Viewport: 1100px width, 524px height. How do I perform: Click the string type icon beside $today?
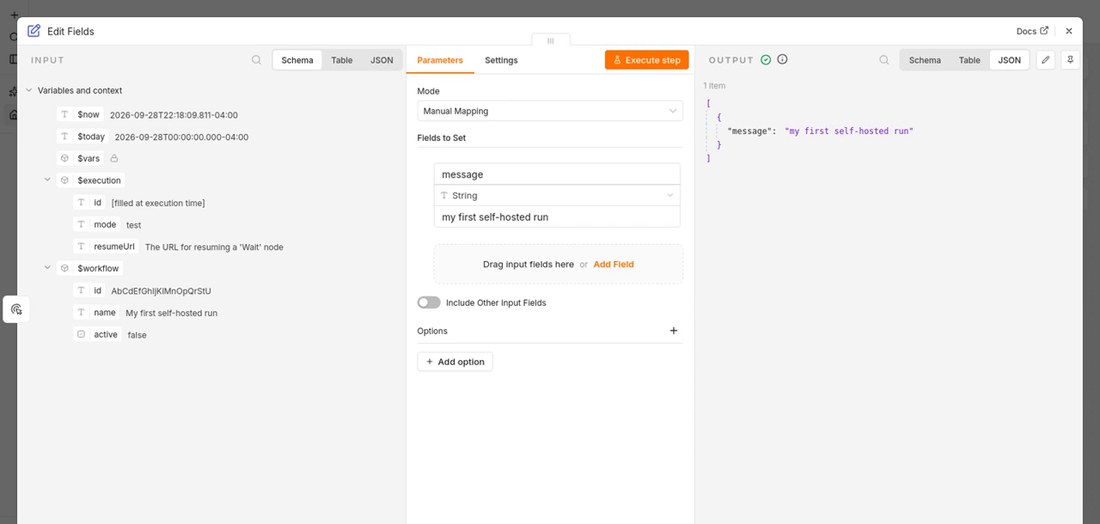[x=65, y=137]
